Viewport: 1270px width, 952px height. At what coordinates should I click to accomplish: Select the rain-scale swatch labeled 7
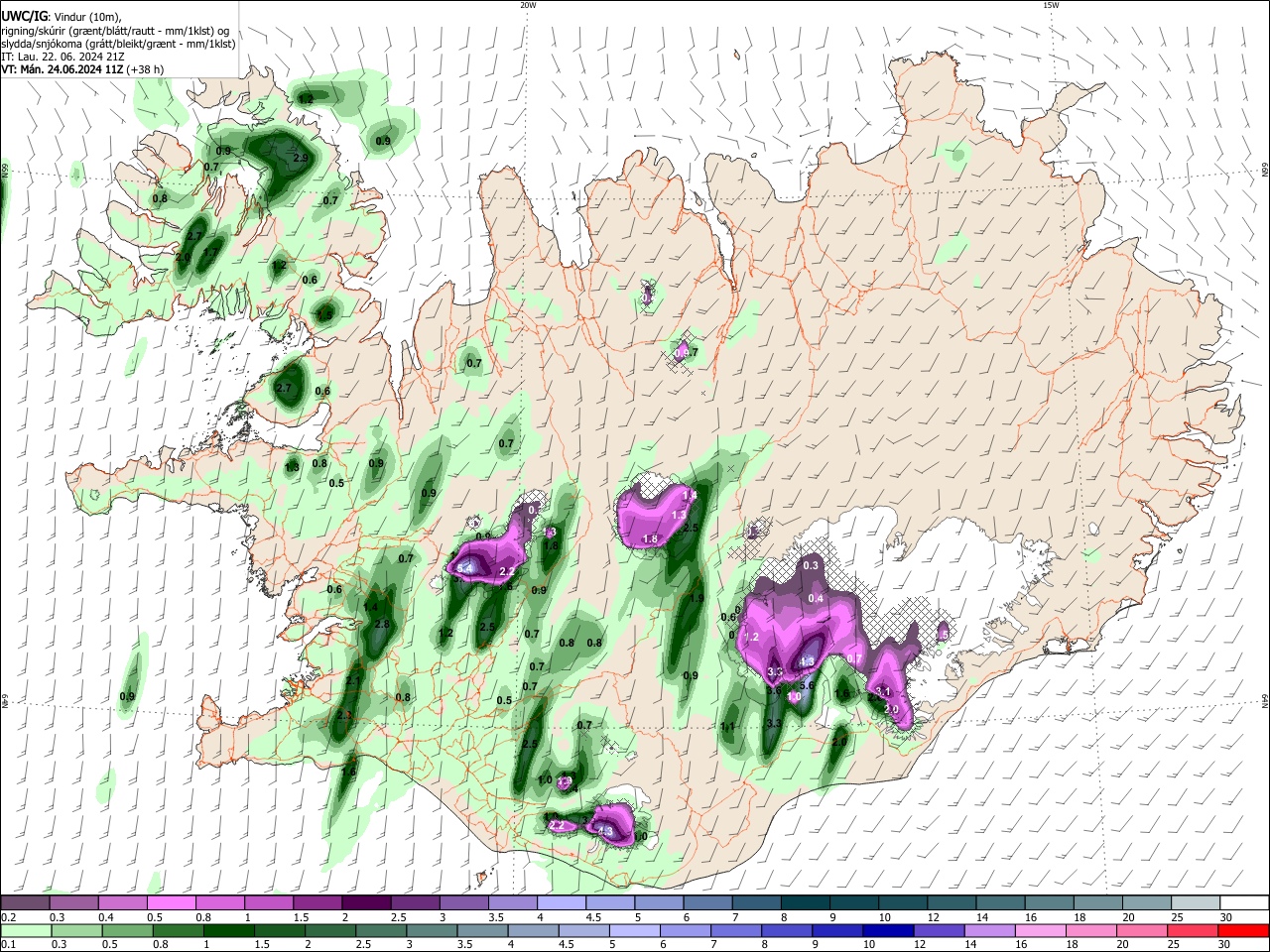[735, 930]
